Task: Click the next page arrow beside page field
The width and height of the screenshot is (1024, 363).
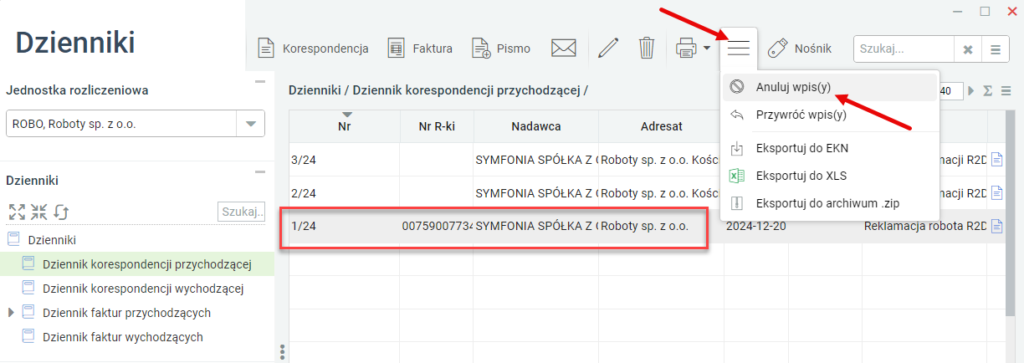Action: click(971, 91)
